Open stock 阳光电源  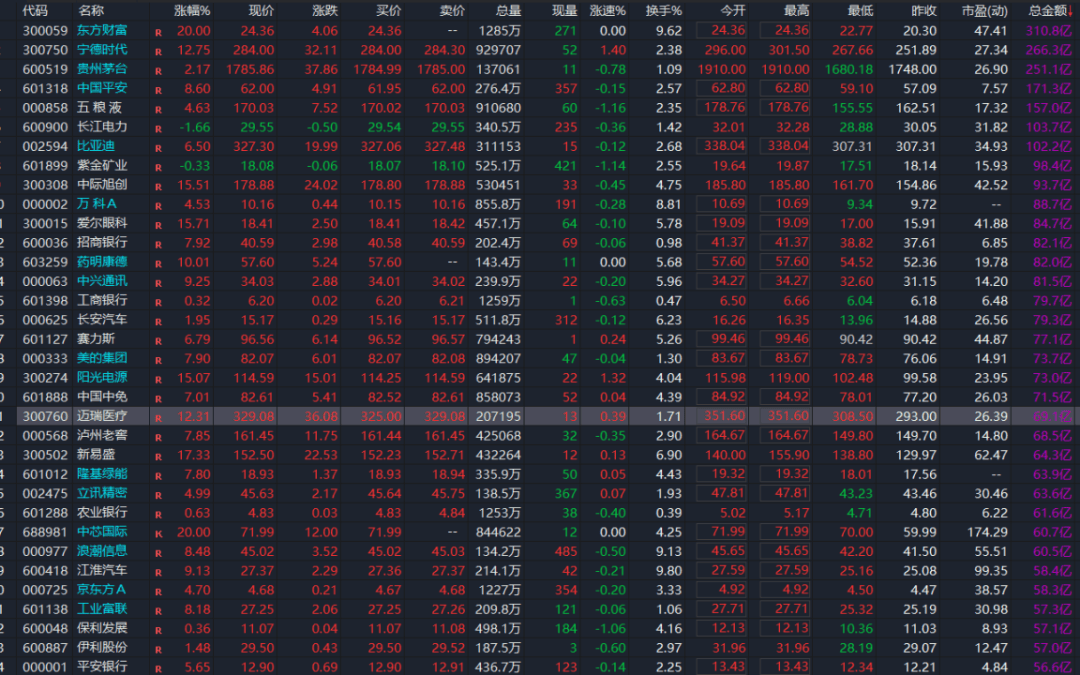click(x=102, y=377)
